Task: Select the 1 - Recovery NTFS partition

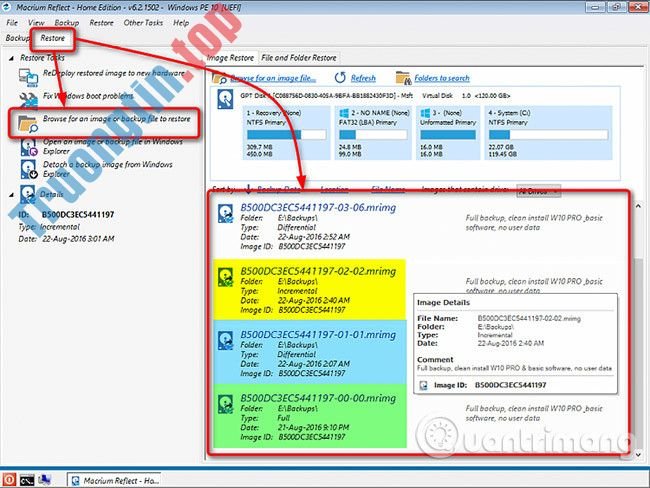Action: point(286,133)
